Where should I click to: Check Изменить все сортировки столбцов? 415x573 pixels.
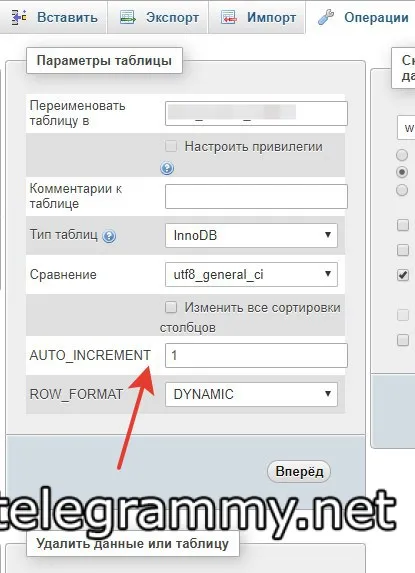click(x=171, y=307)
